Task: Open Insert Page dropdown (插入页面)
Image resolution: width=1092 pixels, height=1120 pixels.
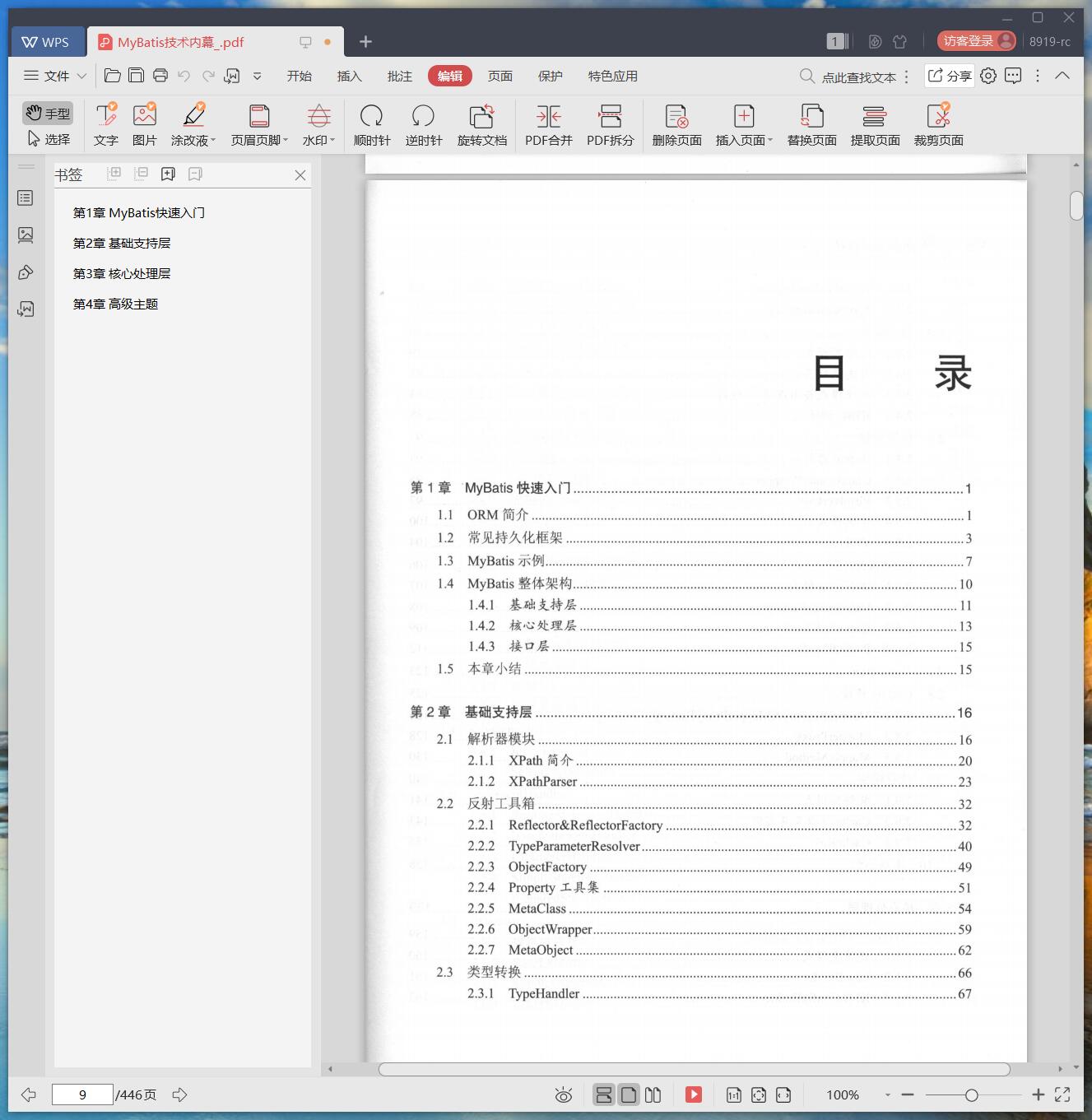Action: click(744, 124)
